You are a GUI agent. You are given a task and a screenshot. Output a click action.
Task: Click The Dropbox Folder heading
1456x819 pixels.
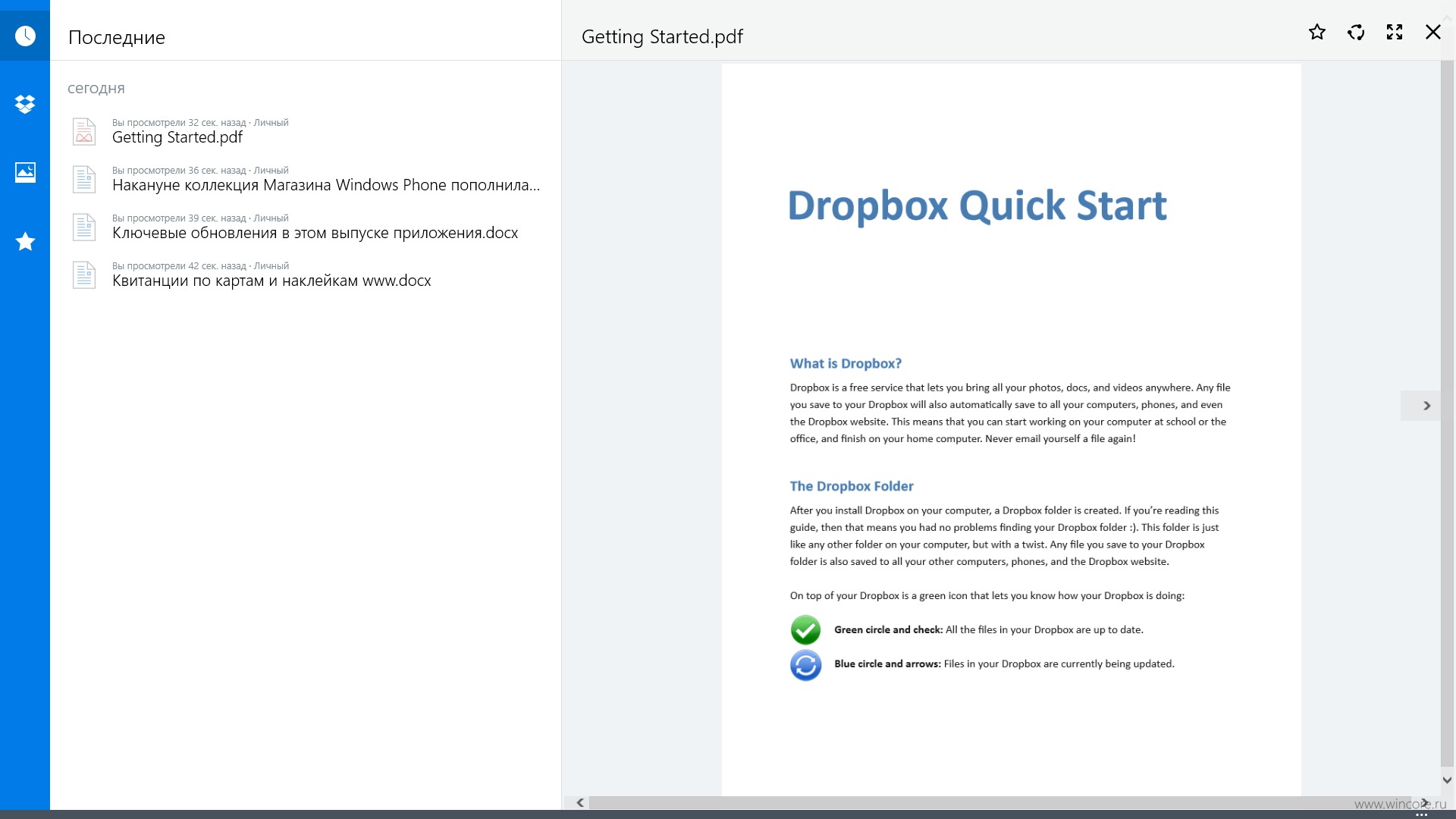click(x=852, y=486)
